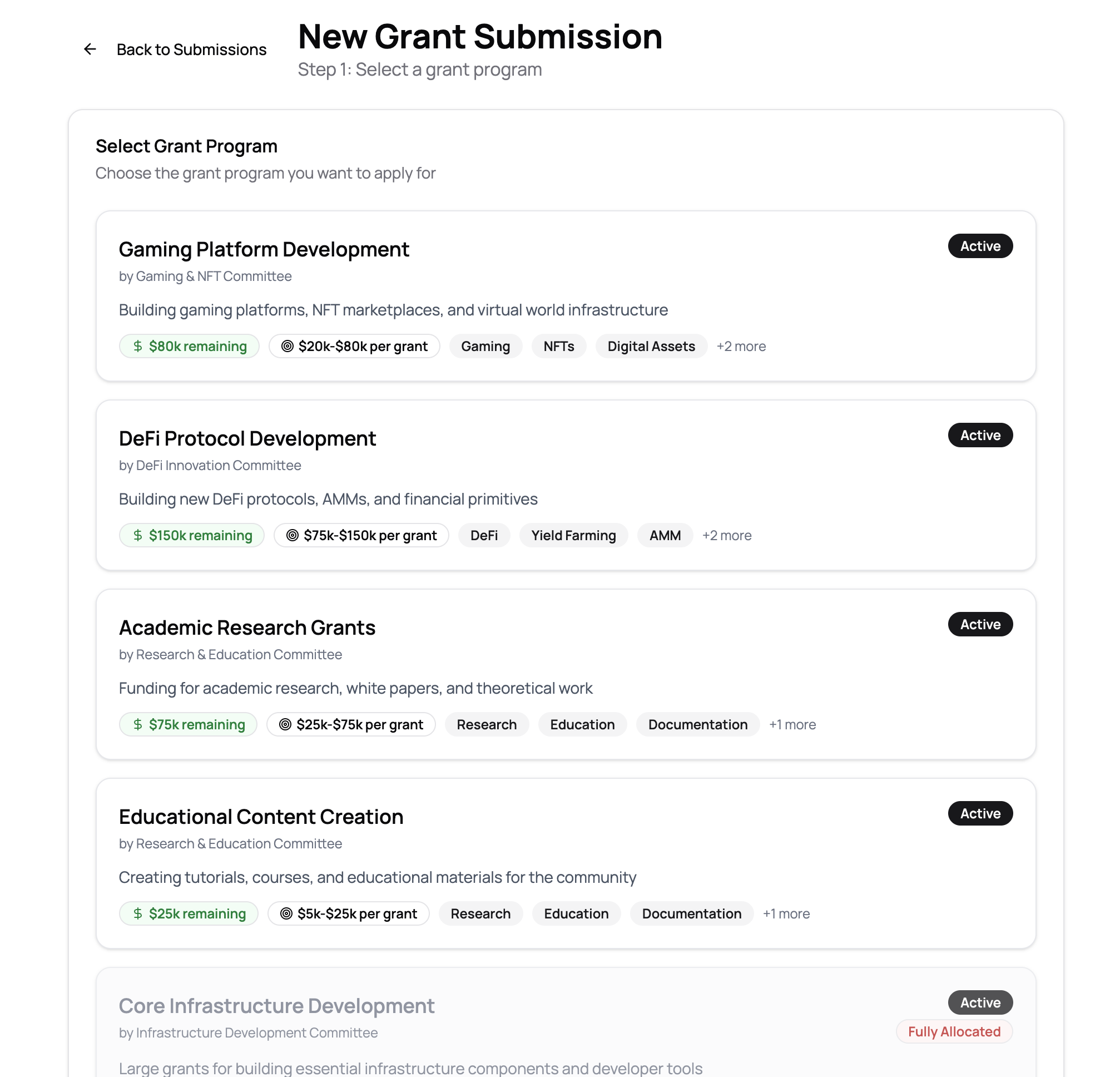Click the back arrow icon
The height and width of the screenshot is (1077, 1120).
click(90, 50)
